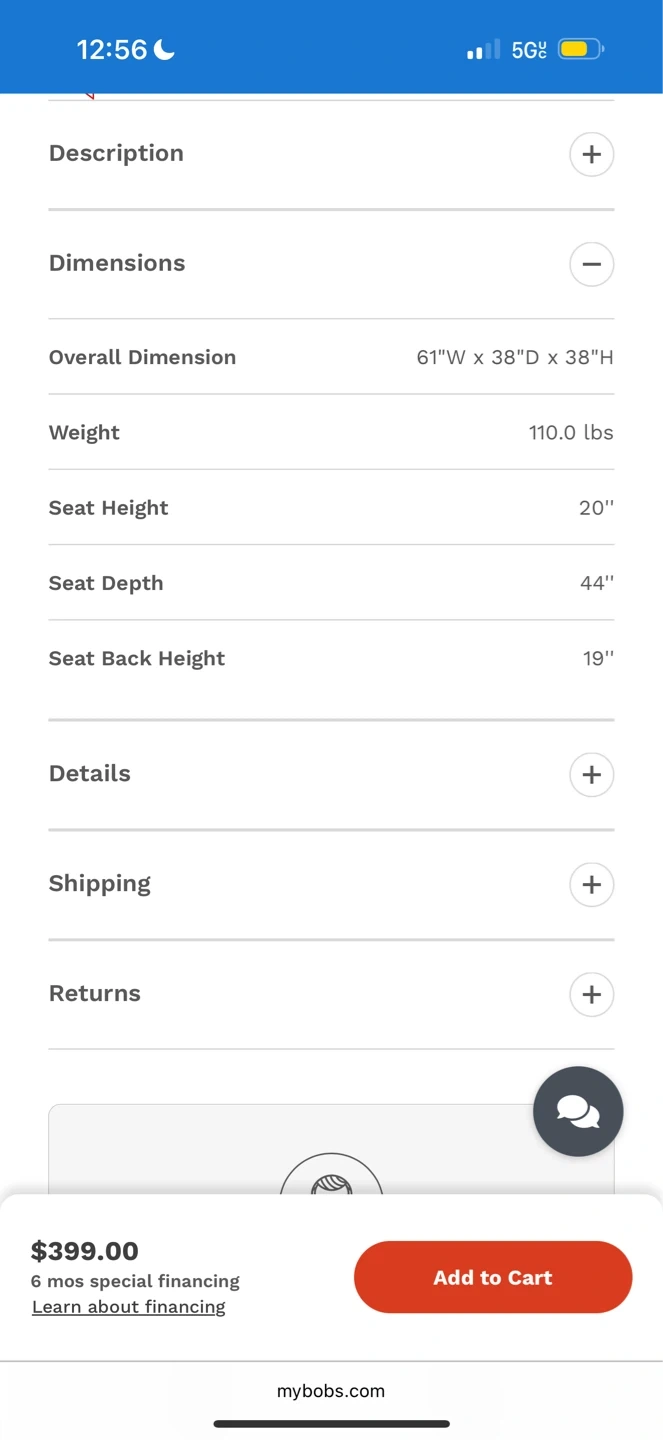Click the Add to Cart button
Screen dimensions: 663x1440
pyautogui.click(x=493, y=1277)
